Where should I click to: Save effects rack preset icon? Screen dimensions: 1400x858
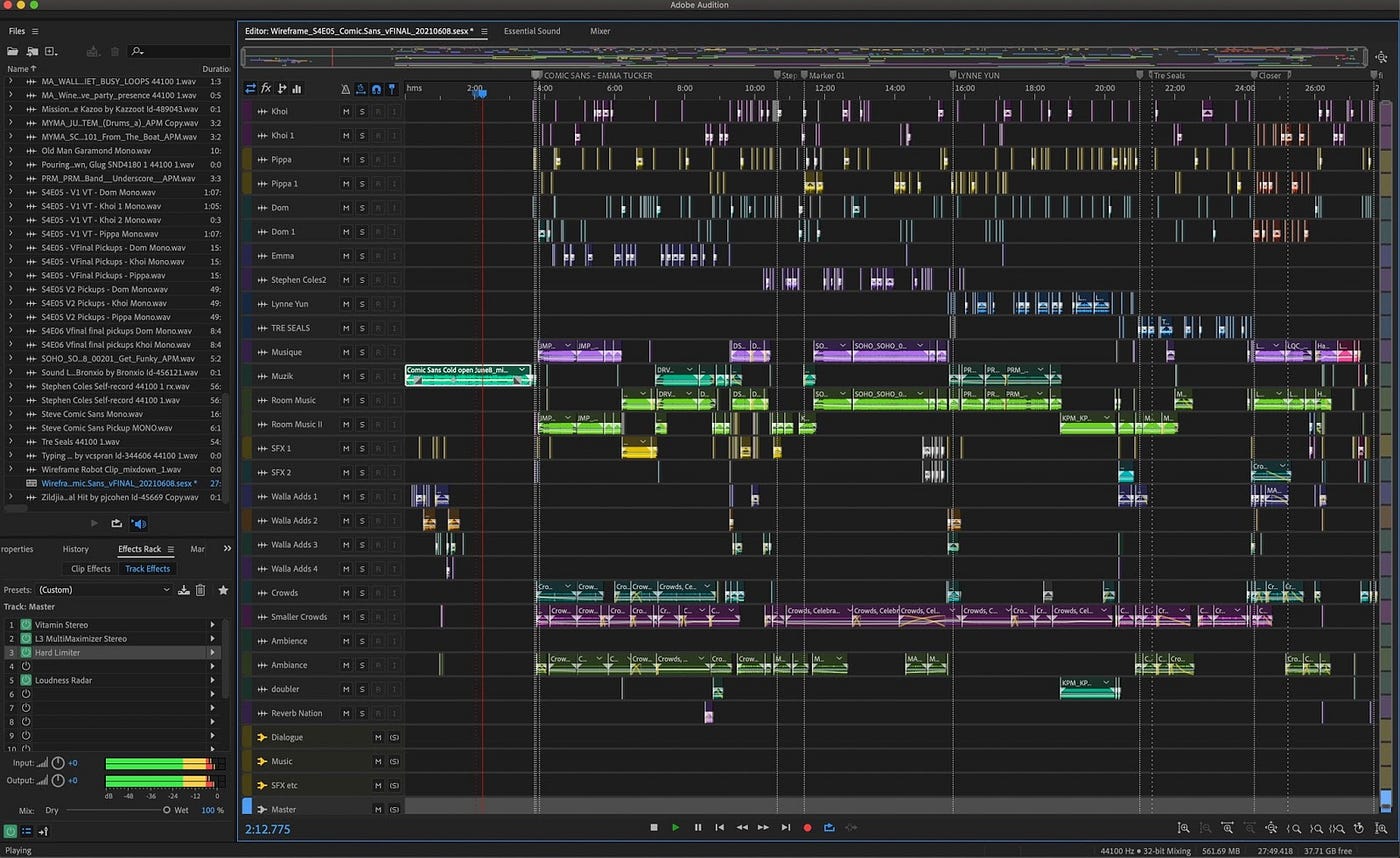184,590
